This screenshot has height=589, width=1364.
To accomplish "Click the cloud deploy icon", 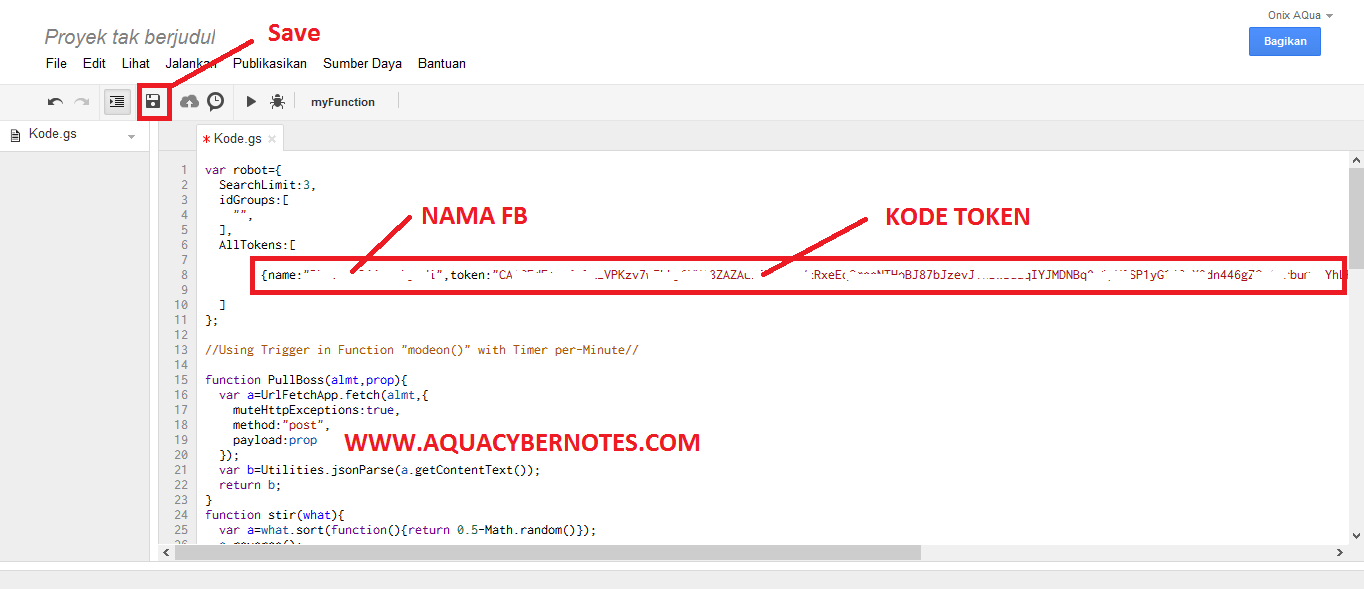I will pos(189,102).
